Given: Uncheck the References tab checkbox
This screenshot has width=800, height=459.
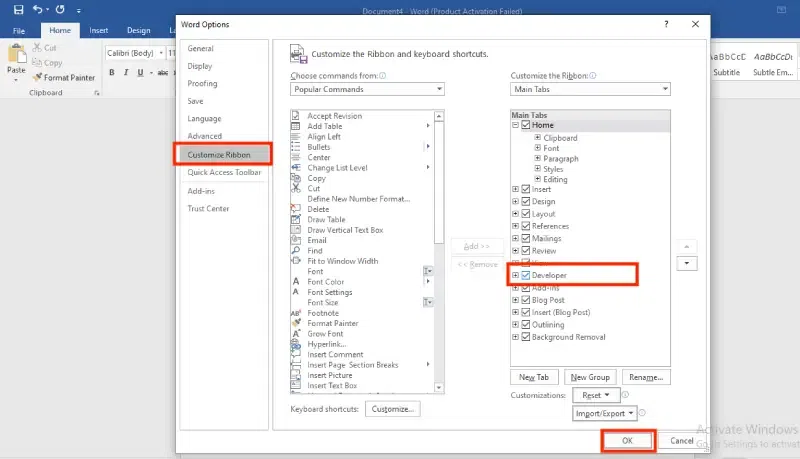Looking at the screenshot, I should click(526, 226).
